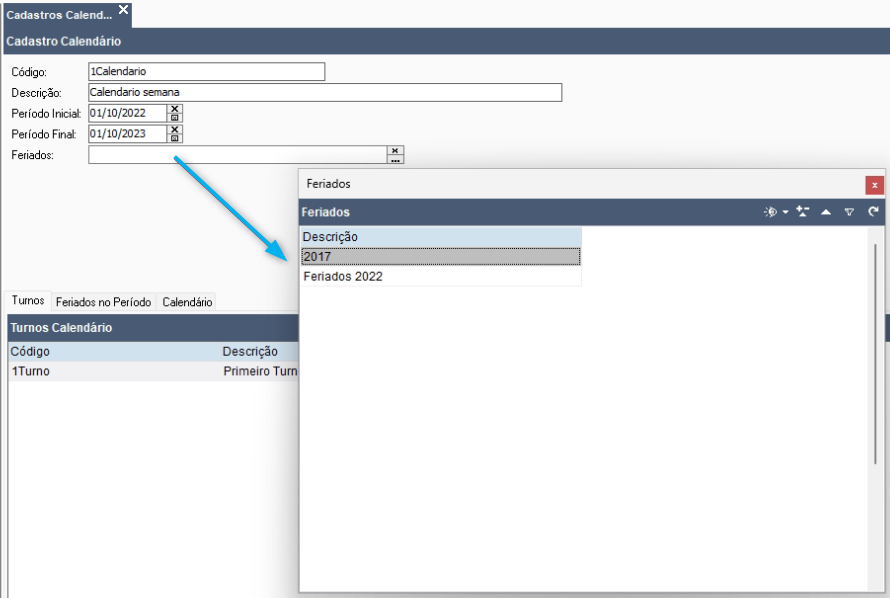Click the Código column header in Turnos Calendário
Viewport: 890px width, 598px height.
click(x=114, y=351)
